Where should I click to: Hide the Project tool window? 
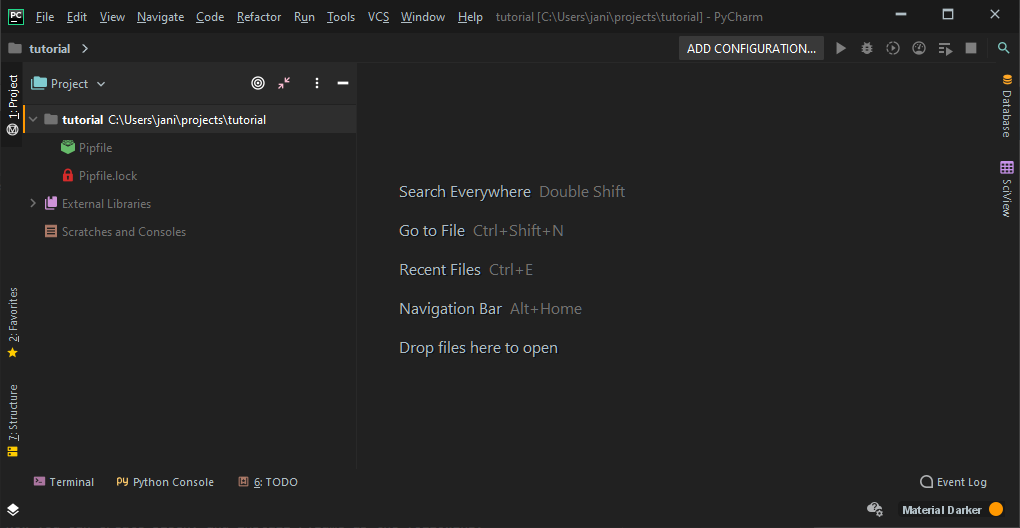343,83
